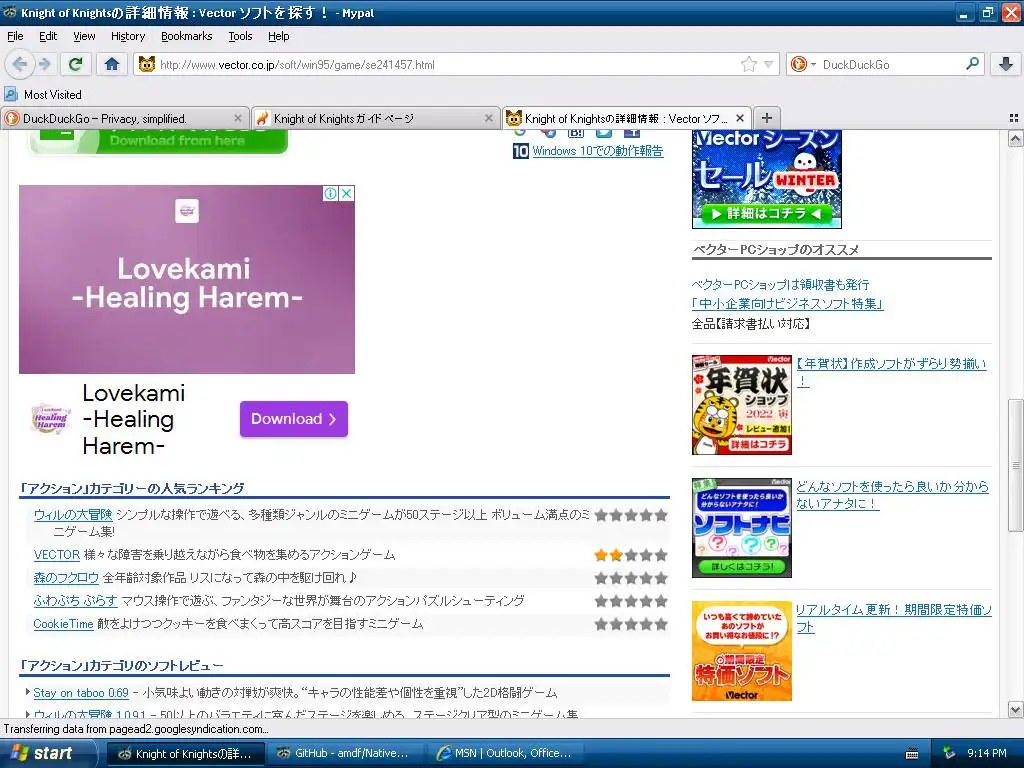The width and height of the screenshot is (1024, 768).
Task: Go forward with the forward arrow
Action: click(x=44, y=64)
